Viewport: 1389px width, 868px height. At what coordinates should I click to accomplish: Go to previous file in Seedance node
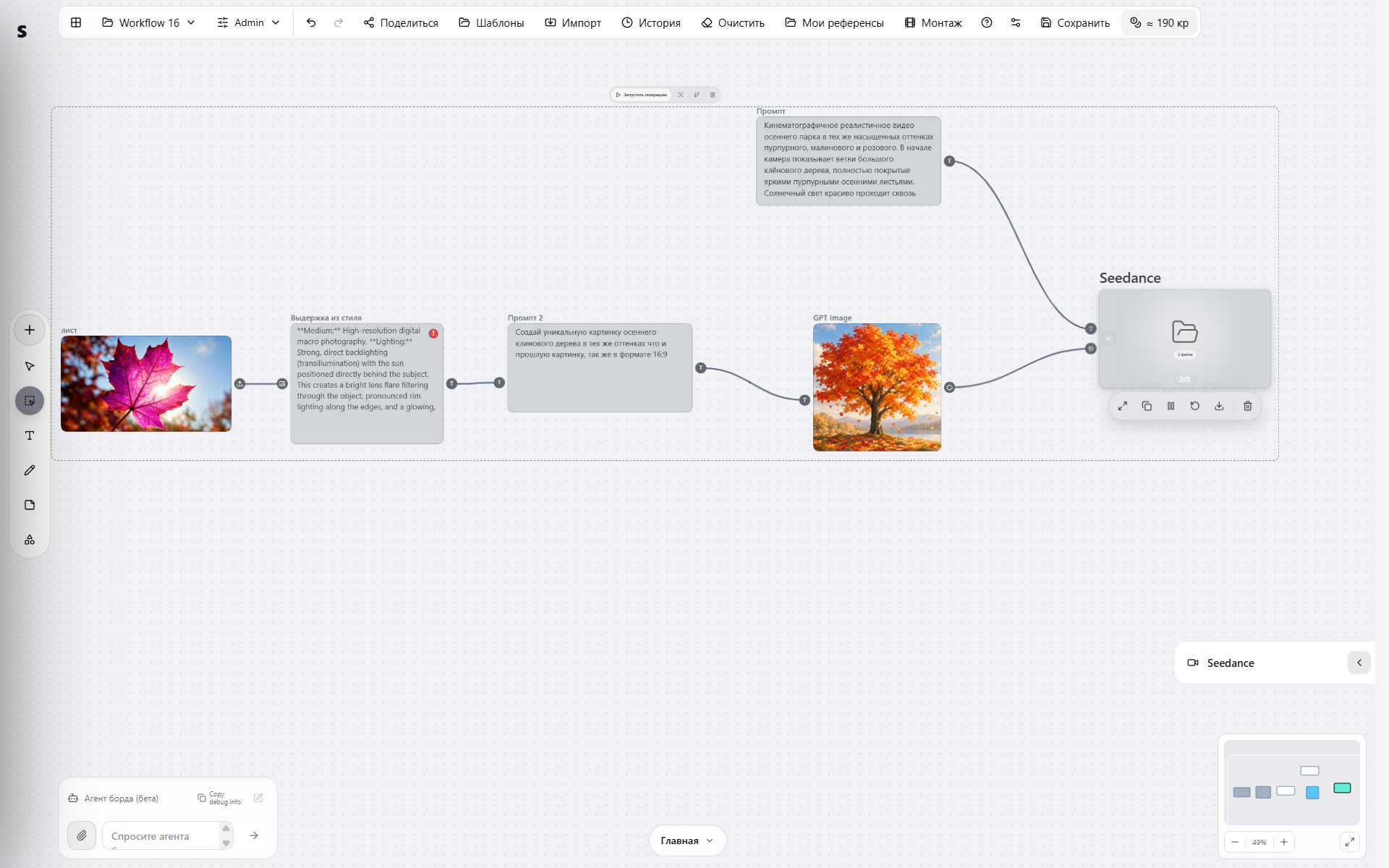[x=1109, y=339]
